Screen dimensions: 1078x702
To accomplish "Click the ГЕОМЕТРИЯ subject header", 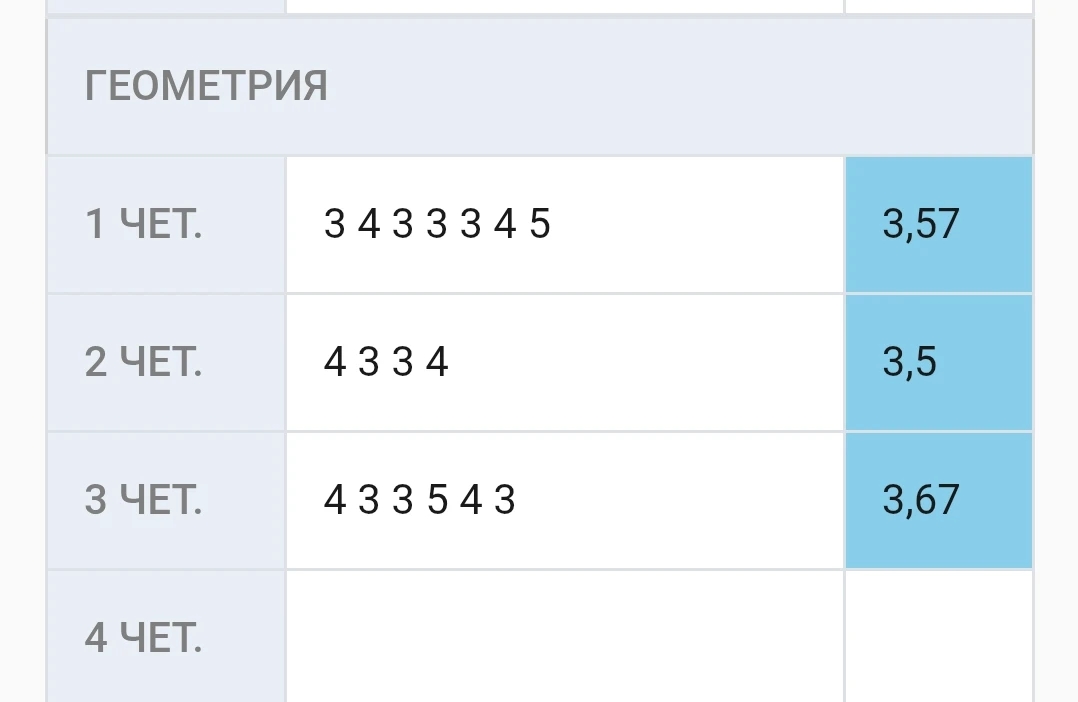I will point(206,87).
